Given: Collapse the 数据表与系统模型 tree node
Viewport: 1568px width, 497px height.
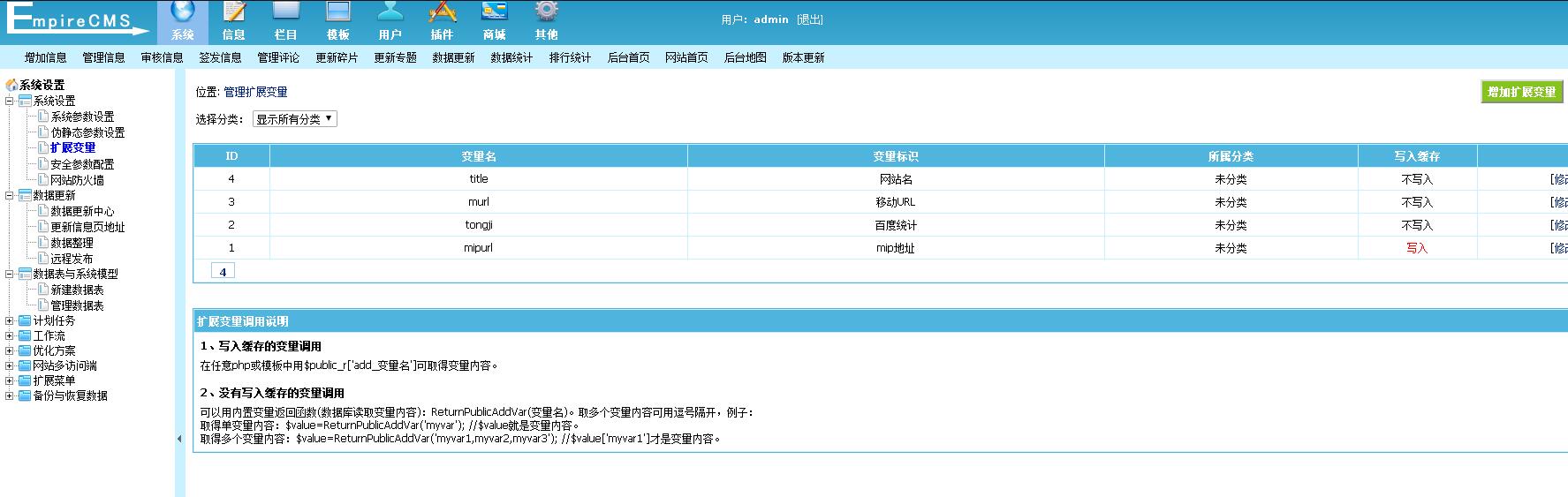Looking at the screenshot, I should (x=10, y=274).
